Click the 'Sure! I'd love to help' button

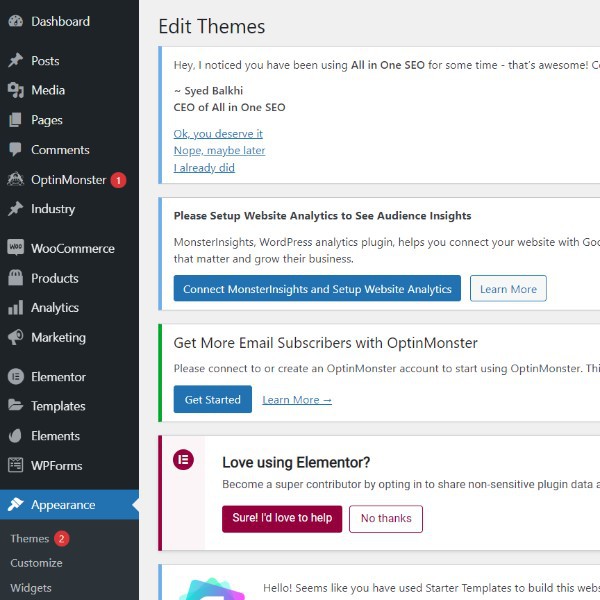[x=282, y=518]
